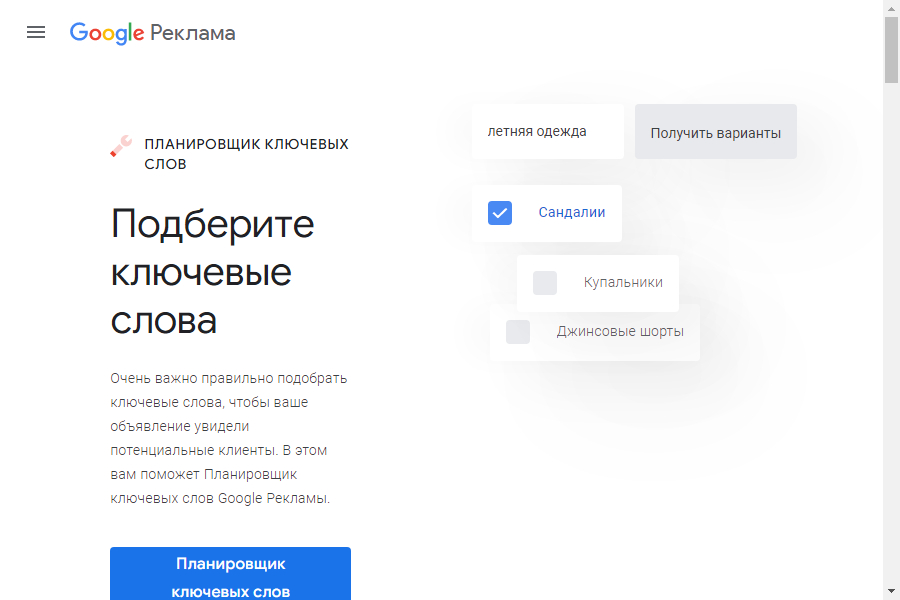Image resolution: width=900 pixels, height=600 pixels.
Task: Enable the Джинсовые шорты checkbox
Action: pos(518,332)
